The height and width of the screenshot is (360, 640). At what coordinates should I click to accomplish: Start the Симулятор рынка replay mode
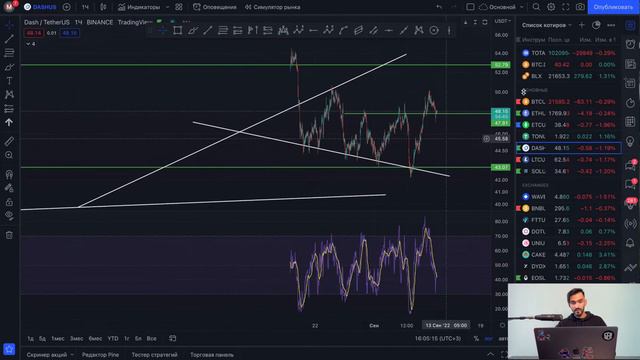272,7
